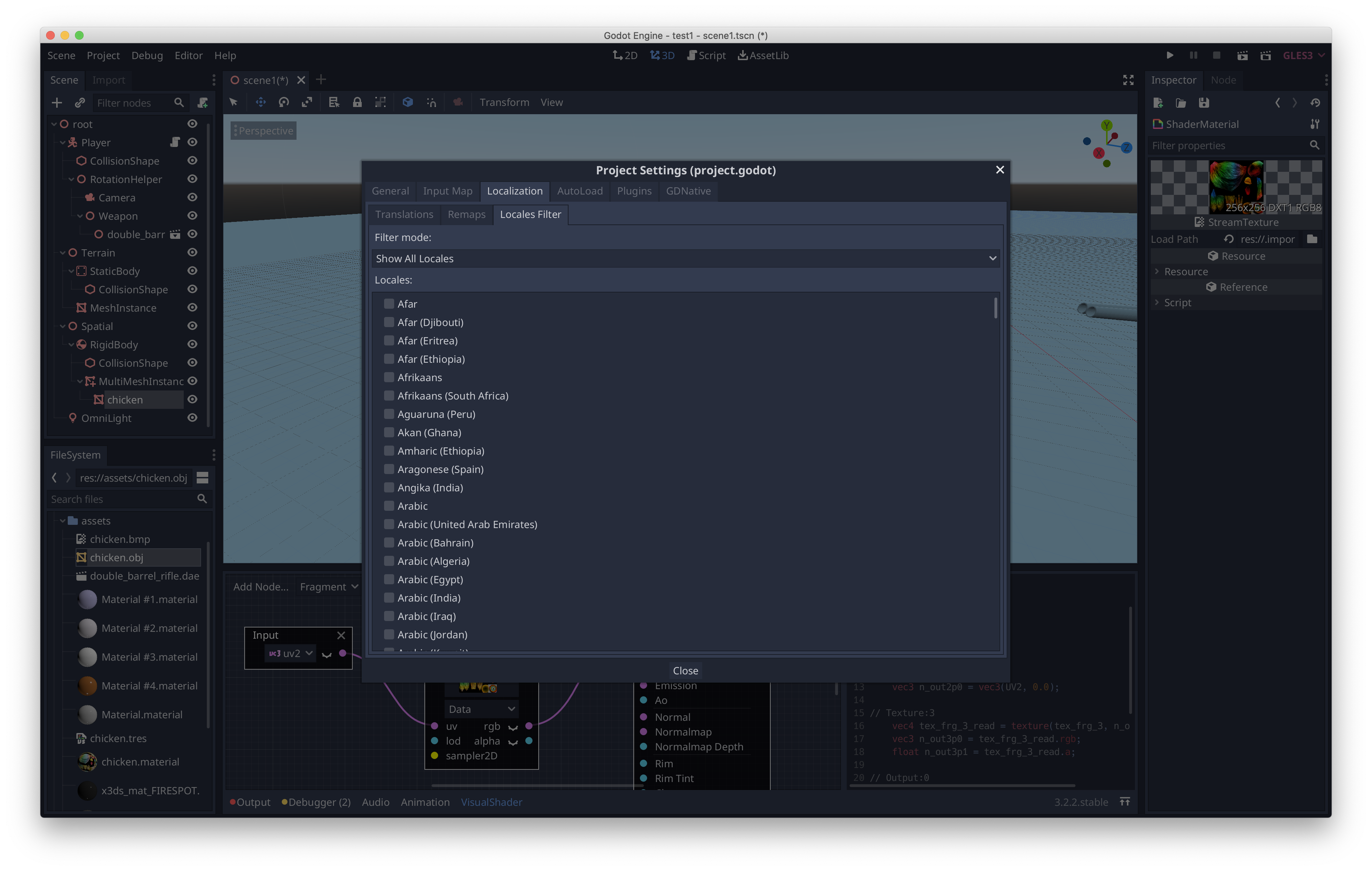Open the AutoLoad tab
The width and height of the screenshot is (1372, 871).
[x=579, y=191]
